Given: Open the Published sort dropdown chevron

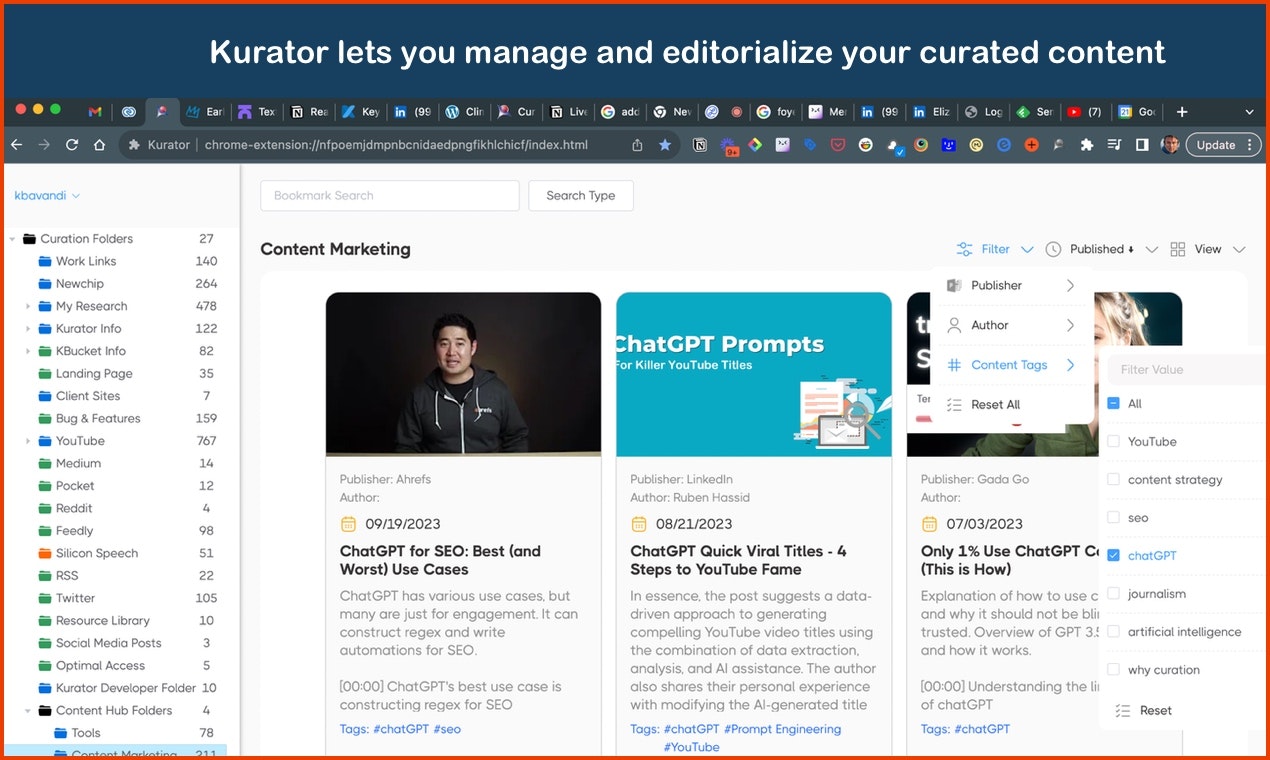Looking at the screenshot, I should 1151,249.
